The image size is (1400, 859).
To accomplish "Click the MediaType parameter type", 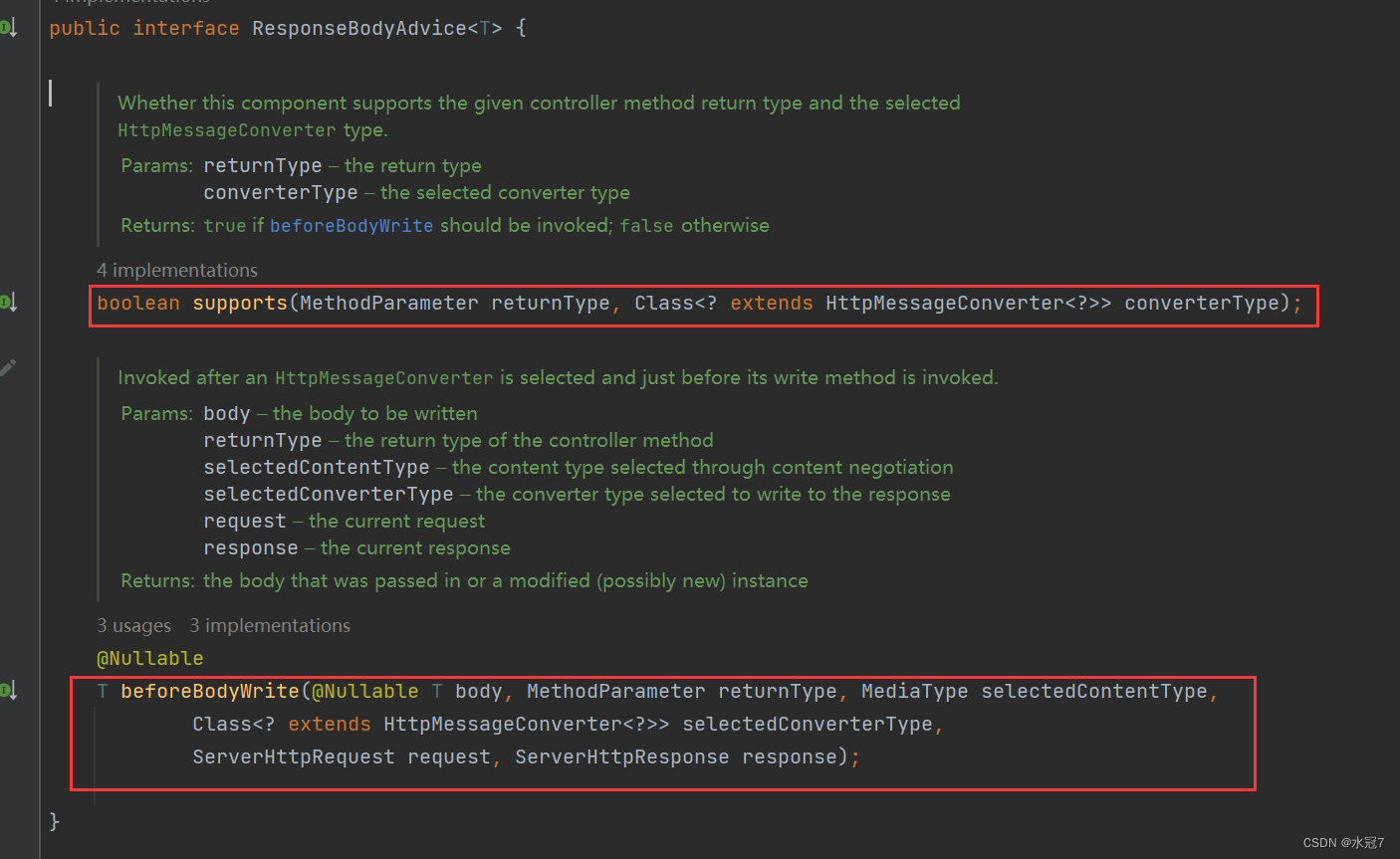I will (x=915, y=691).
